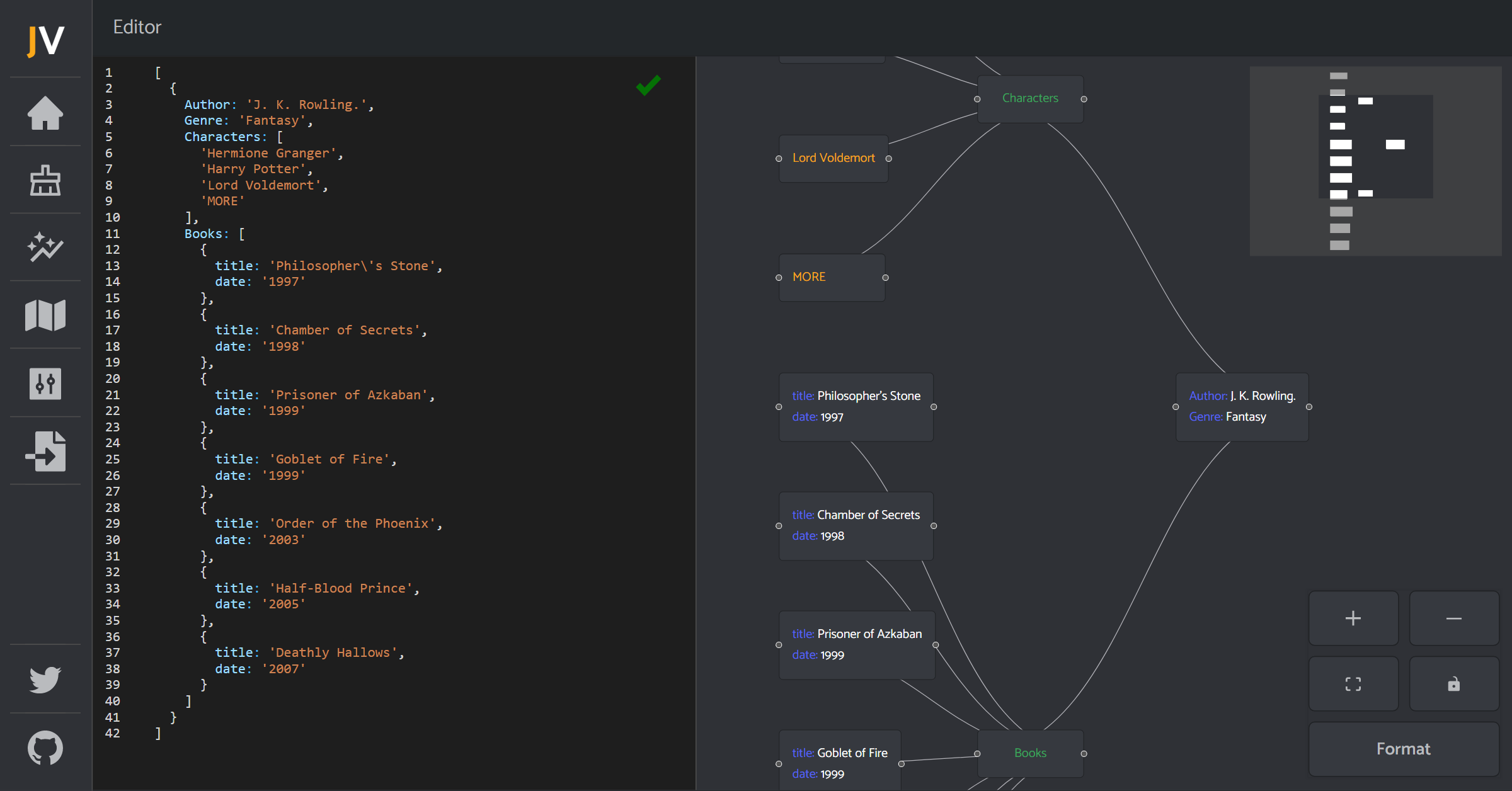1512x791 pixels.
Task: Open the Twitter link icon
Action: point(45,679)
